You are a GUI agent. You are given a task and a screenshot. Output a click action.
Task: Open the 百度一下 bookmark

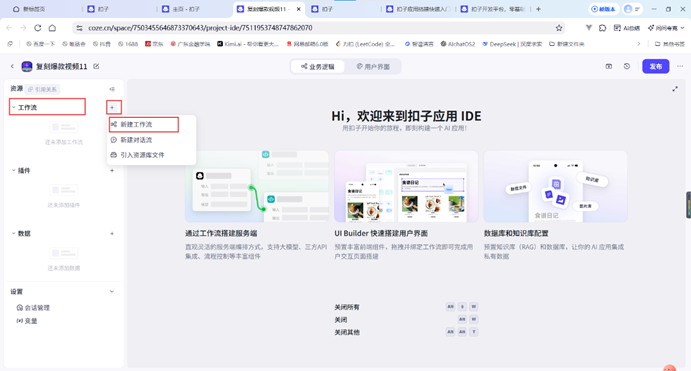click(x=41, y=44)
